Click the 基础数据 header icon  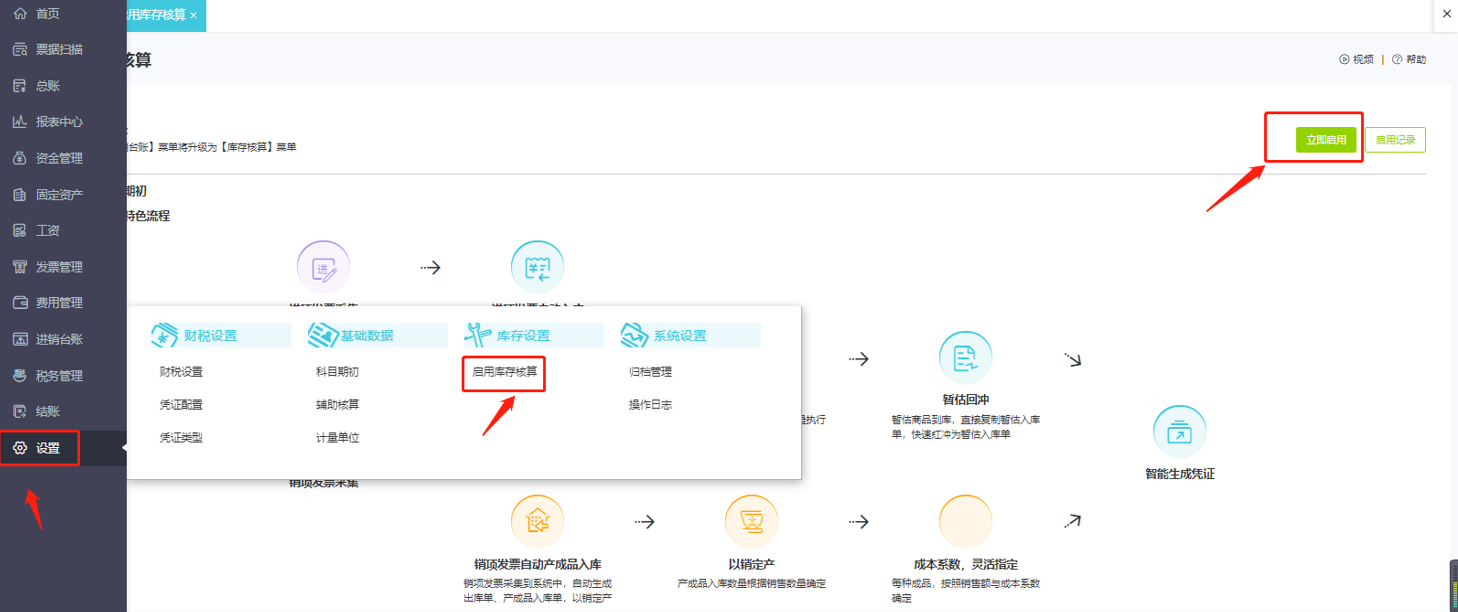(322, 335)
